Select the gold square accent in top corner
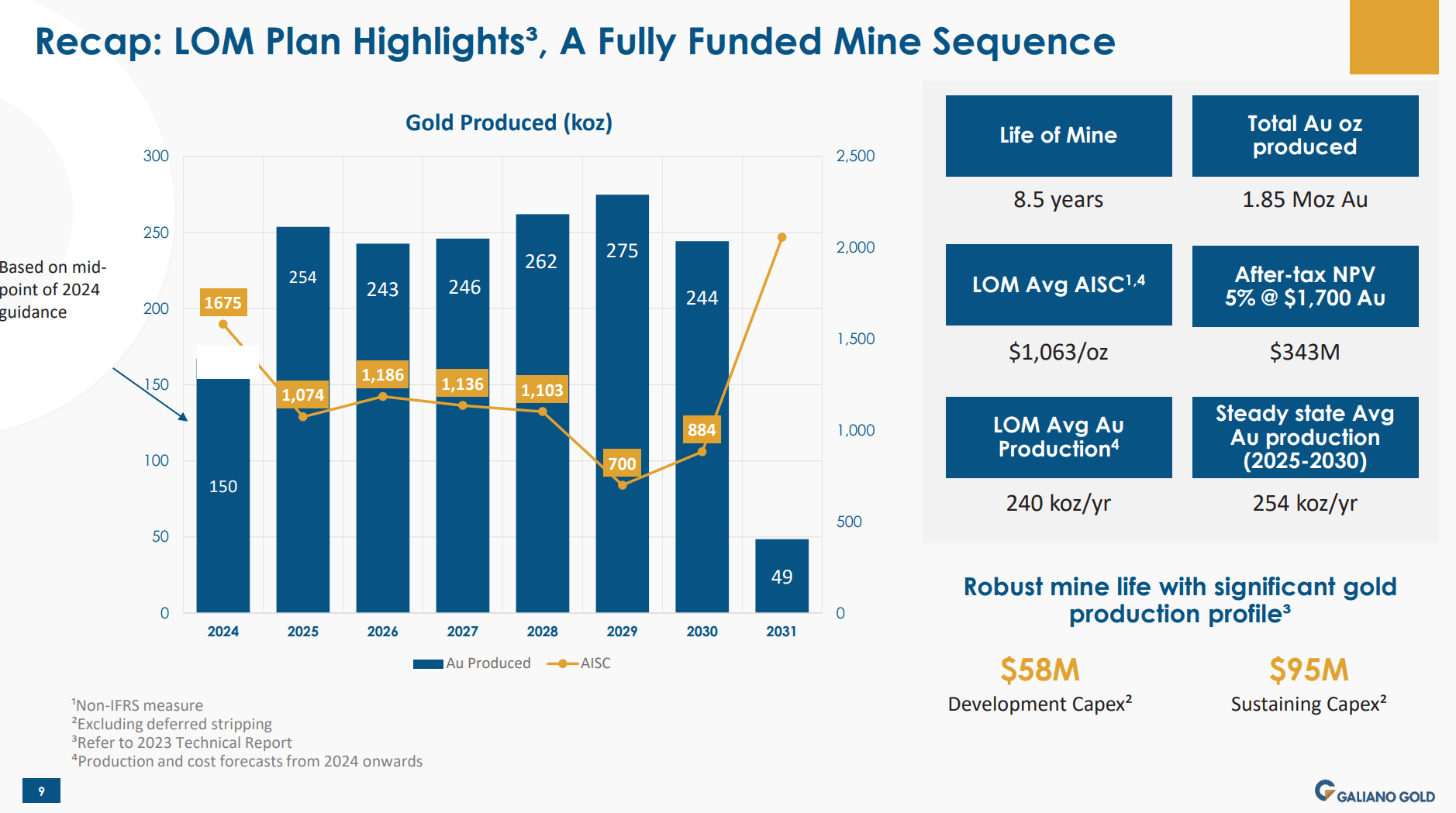 [x=1395, y=36]
